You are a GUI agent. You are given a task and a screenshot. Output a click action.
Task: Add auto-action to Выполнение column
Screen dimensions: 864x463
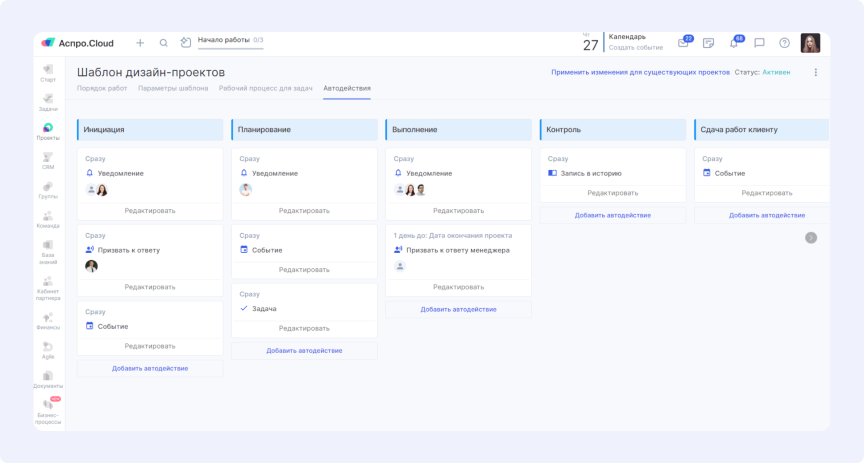pos(458,309)
